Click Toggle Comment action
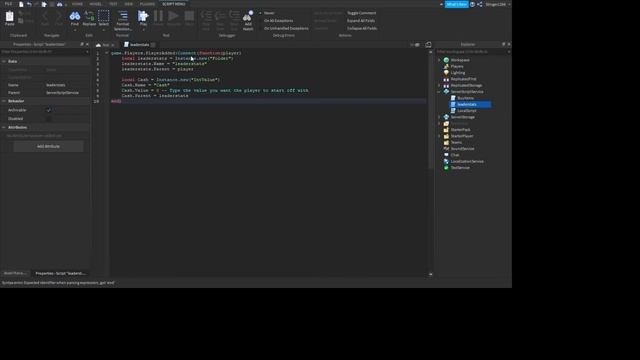The width and height of the screenshot is (640, 360). point(361,13)
